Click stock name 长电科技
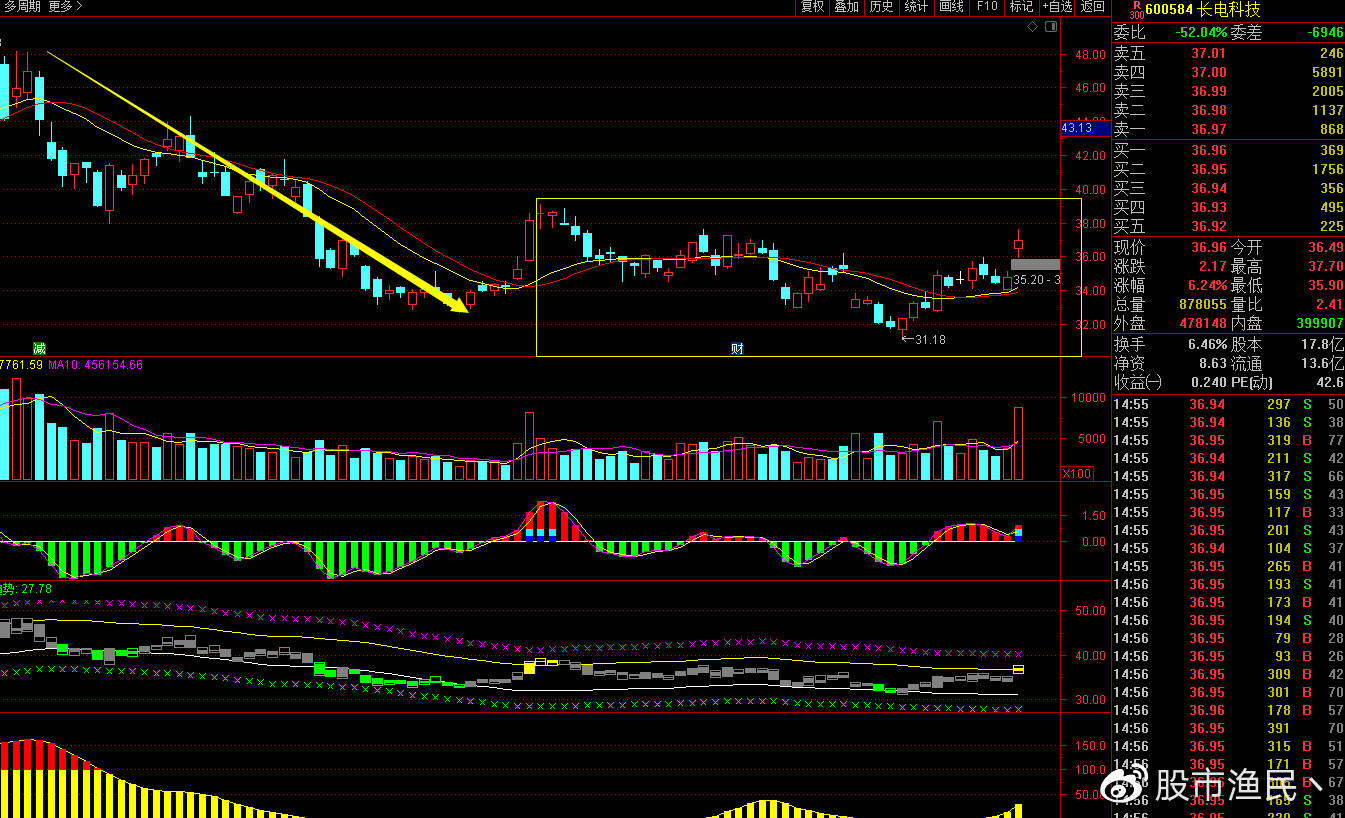The width and height of the screenshot is (1345, 818). (1229, 10)
